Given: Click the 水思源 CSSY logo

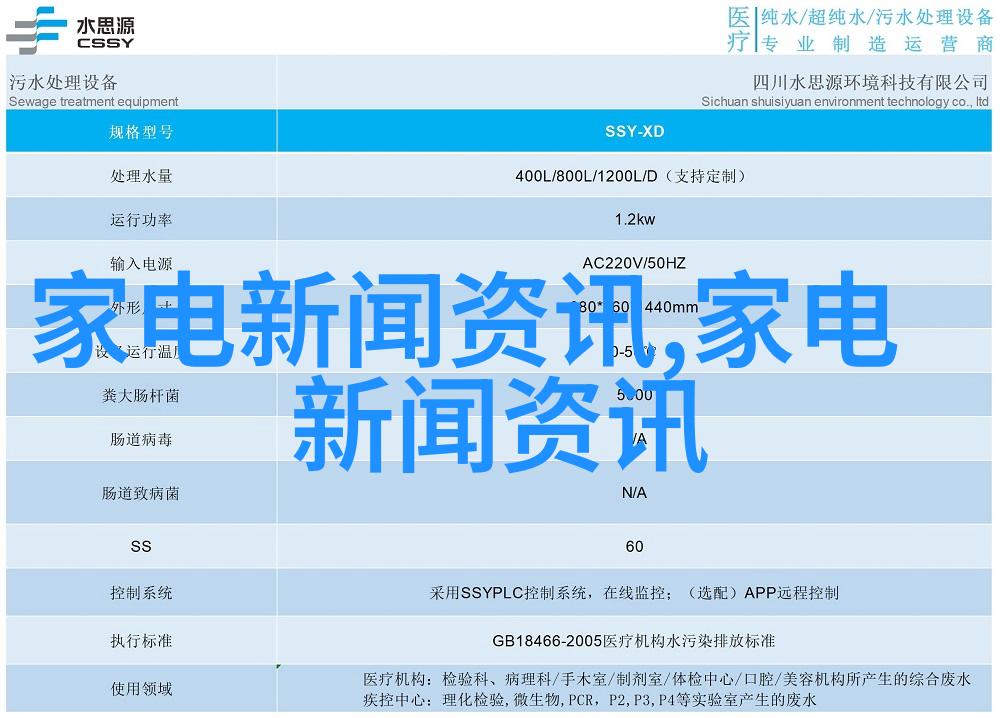Looking at the screenshot, I should pos(70,31).
